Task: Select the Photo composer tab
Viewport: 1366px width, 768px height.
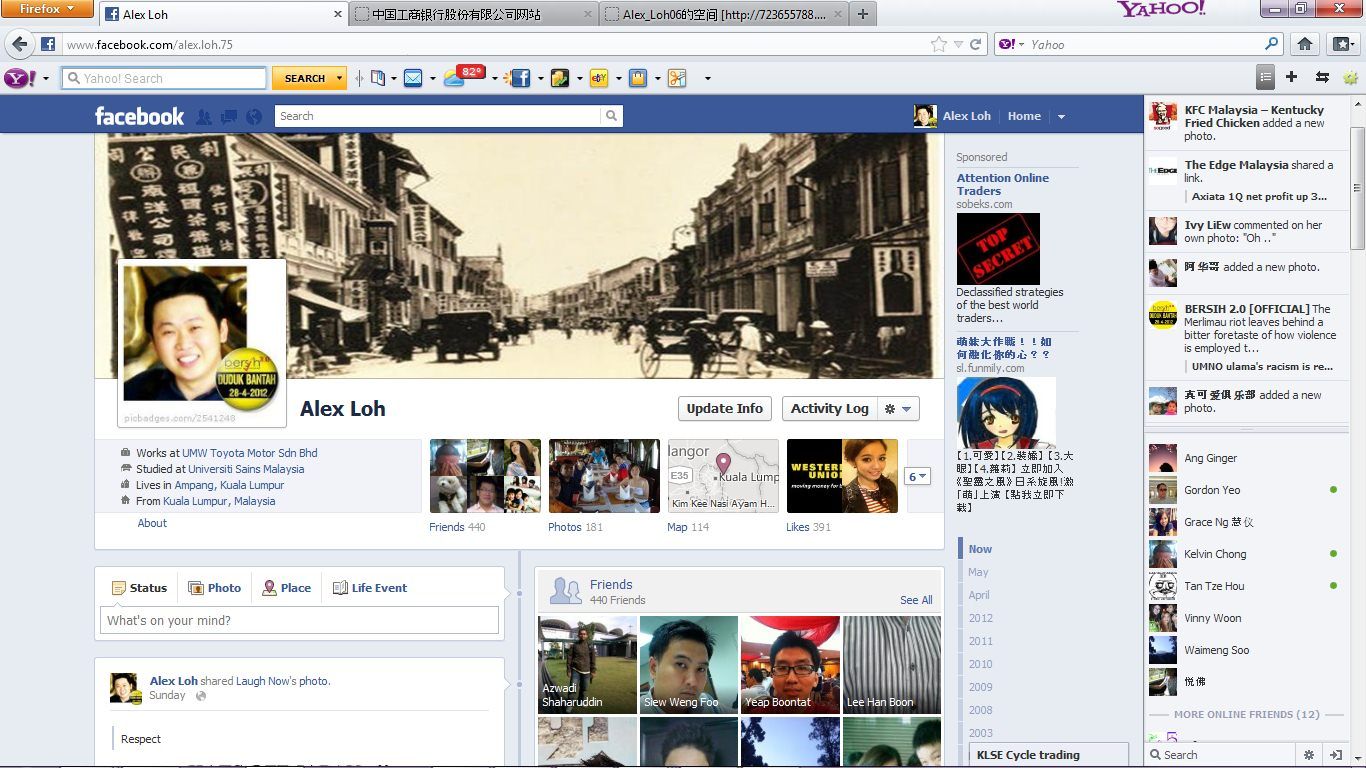Action: point(214,588)
